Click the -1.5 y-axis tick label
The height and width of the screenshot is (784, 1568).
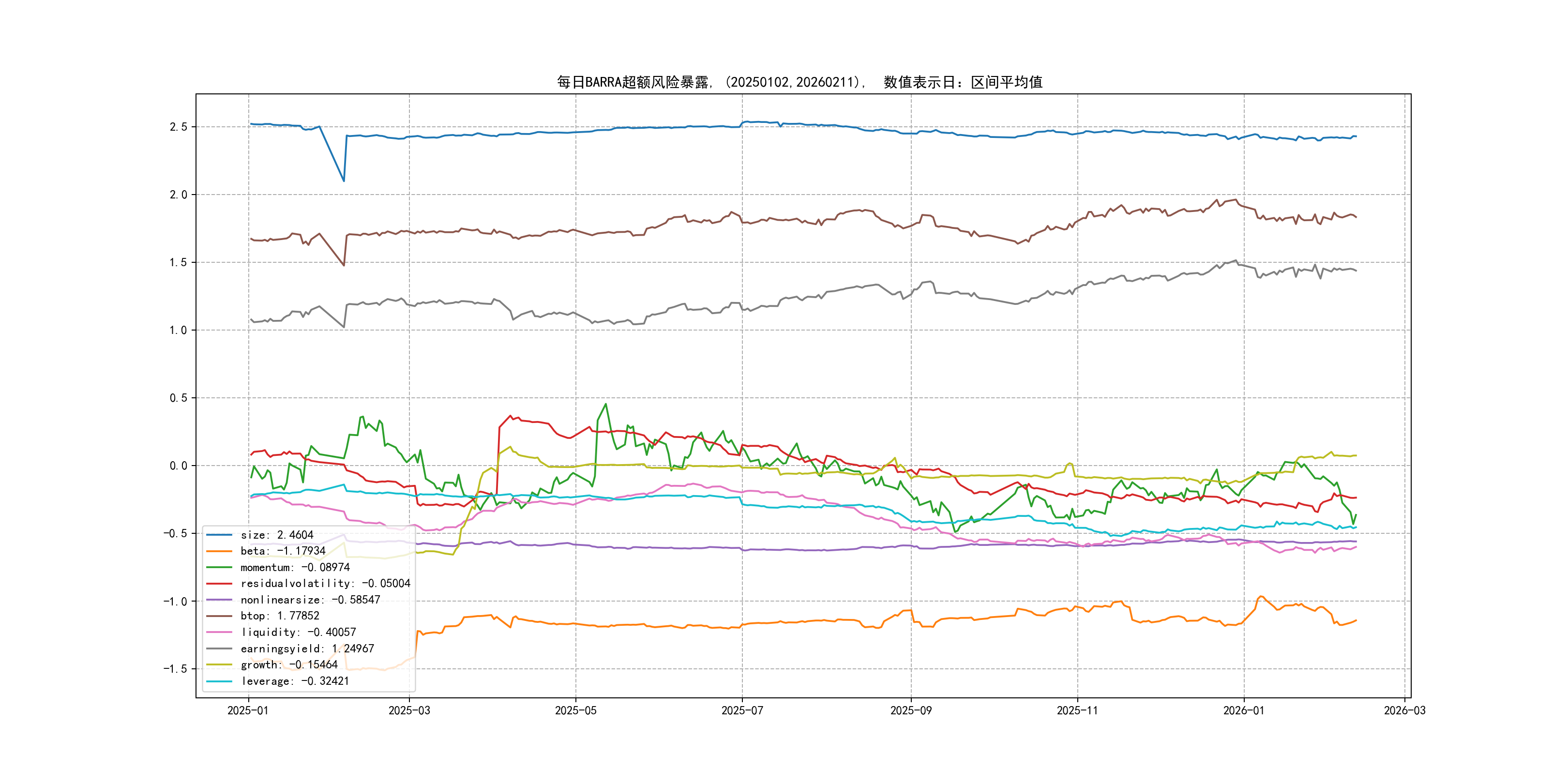coord(175,669)
